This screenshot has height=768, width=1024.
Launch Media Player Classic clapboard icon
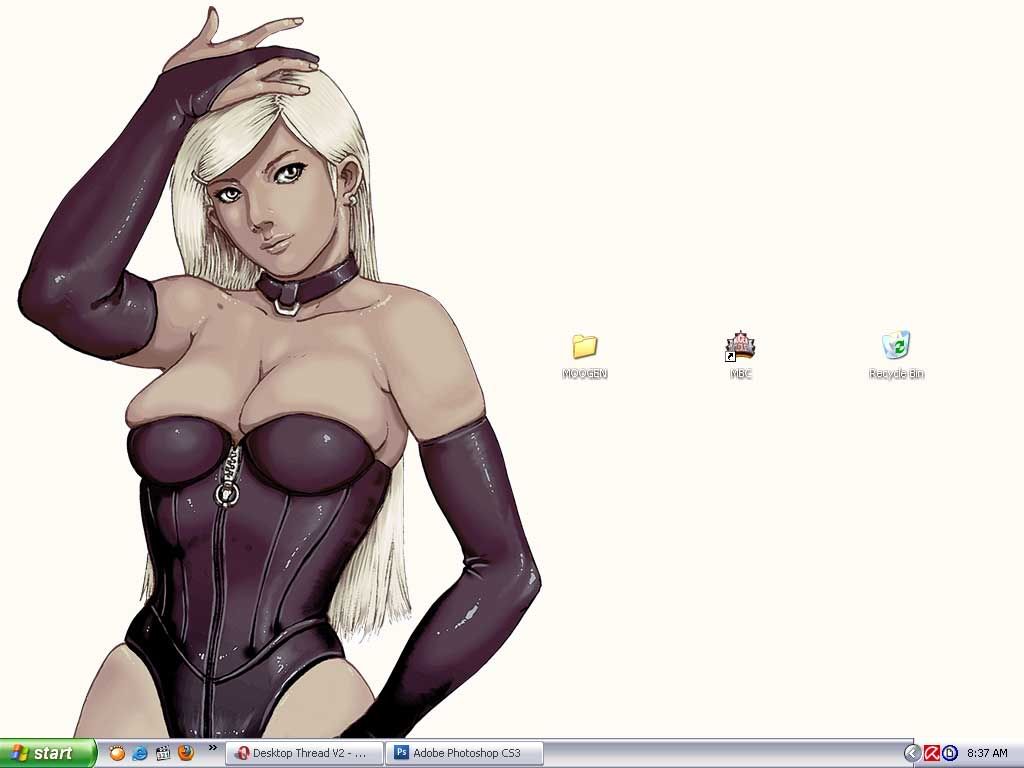(x=163, y=753)
